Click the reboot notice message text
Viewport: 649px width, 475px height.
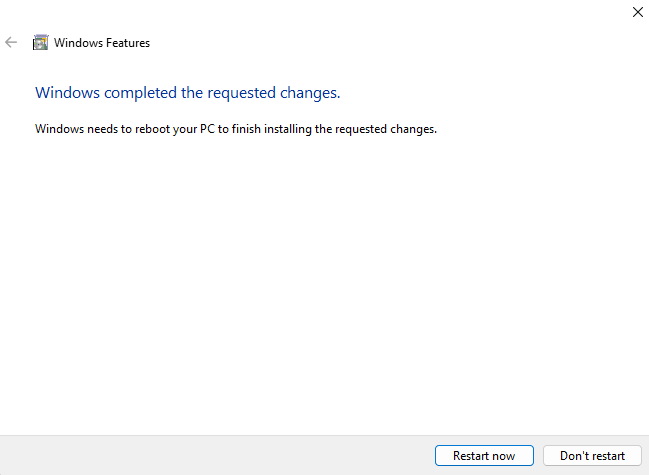coord(236,129)
